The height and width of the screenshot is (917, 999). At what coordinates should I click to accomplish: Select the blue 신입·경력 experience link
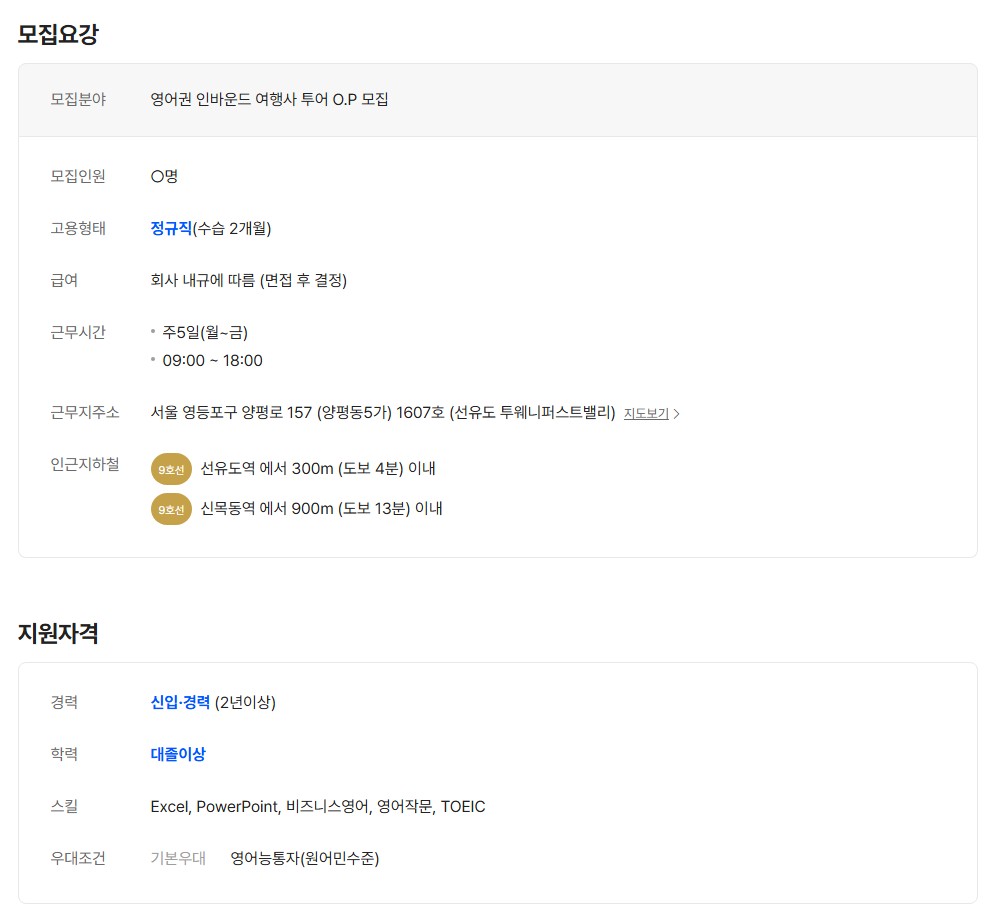[x=180, y=702]
